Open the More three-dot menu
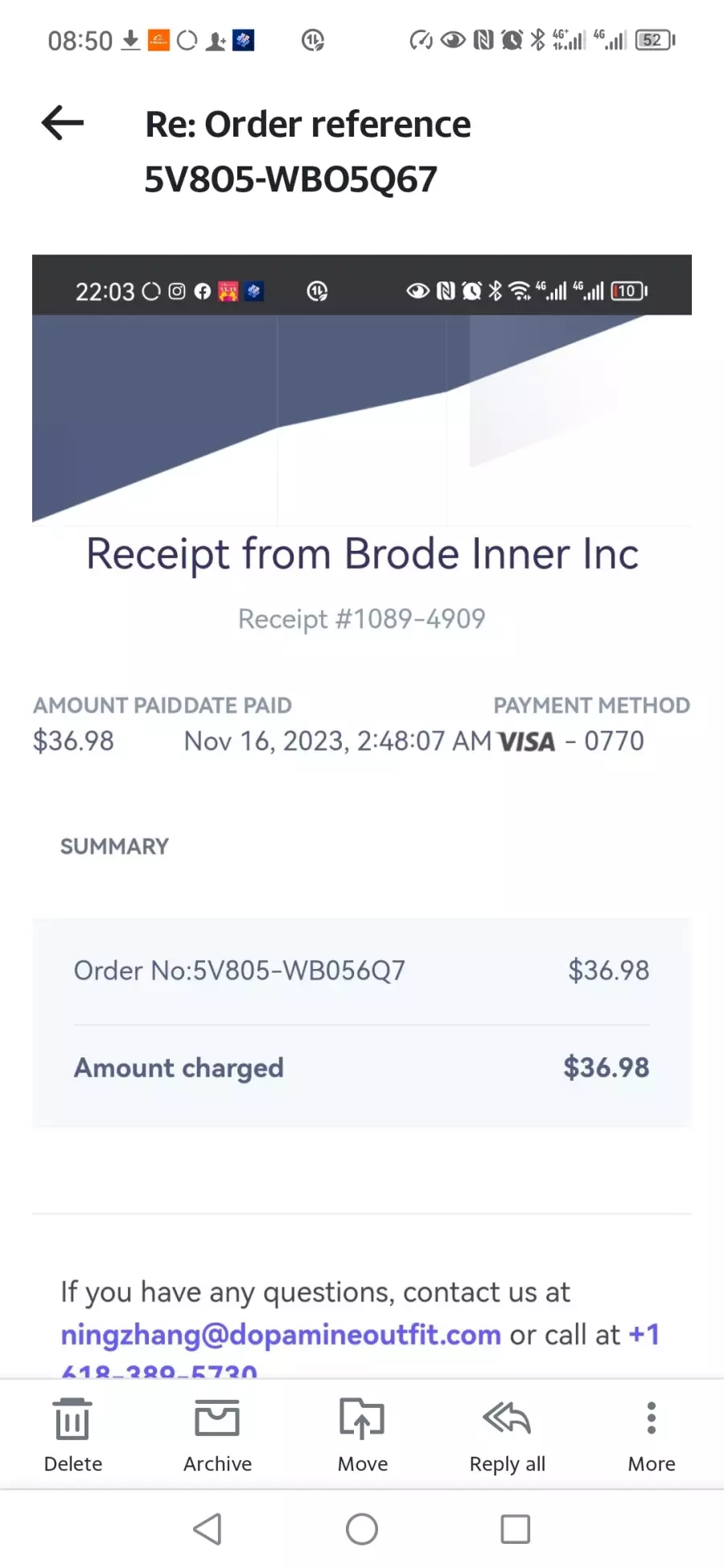The image size is (724, 1568). [x=652, y=1418]
